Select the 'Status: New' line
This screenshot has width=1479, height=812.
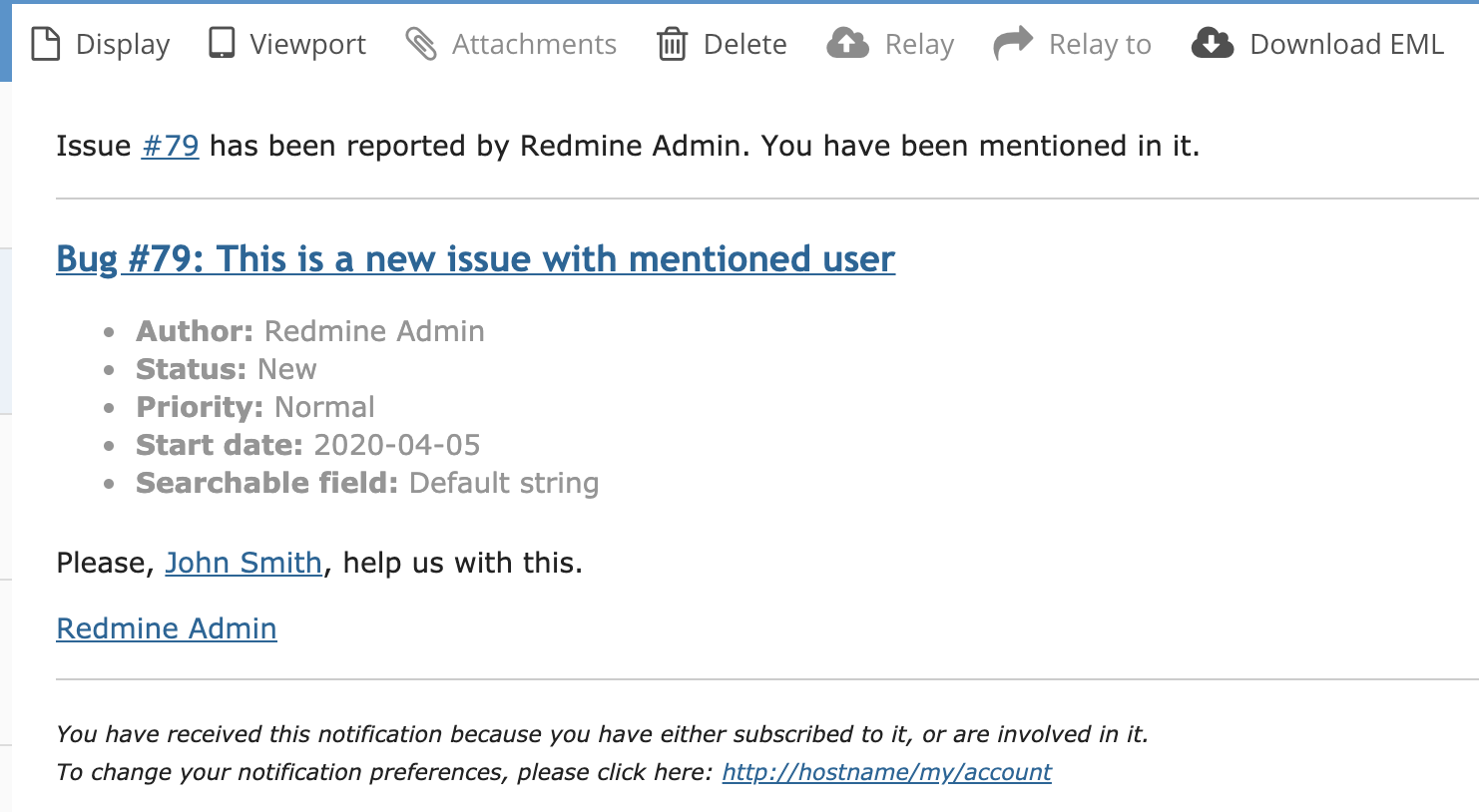[x=227, y=369]
